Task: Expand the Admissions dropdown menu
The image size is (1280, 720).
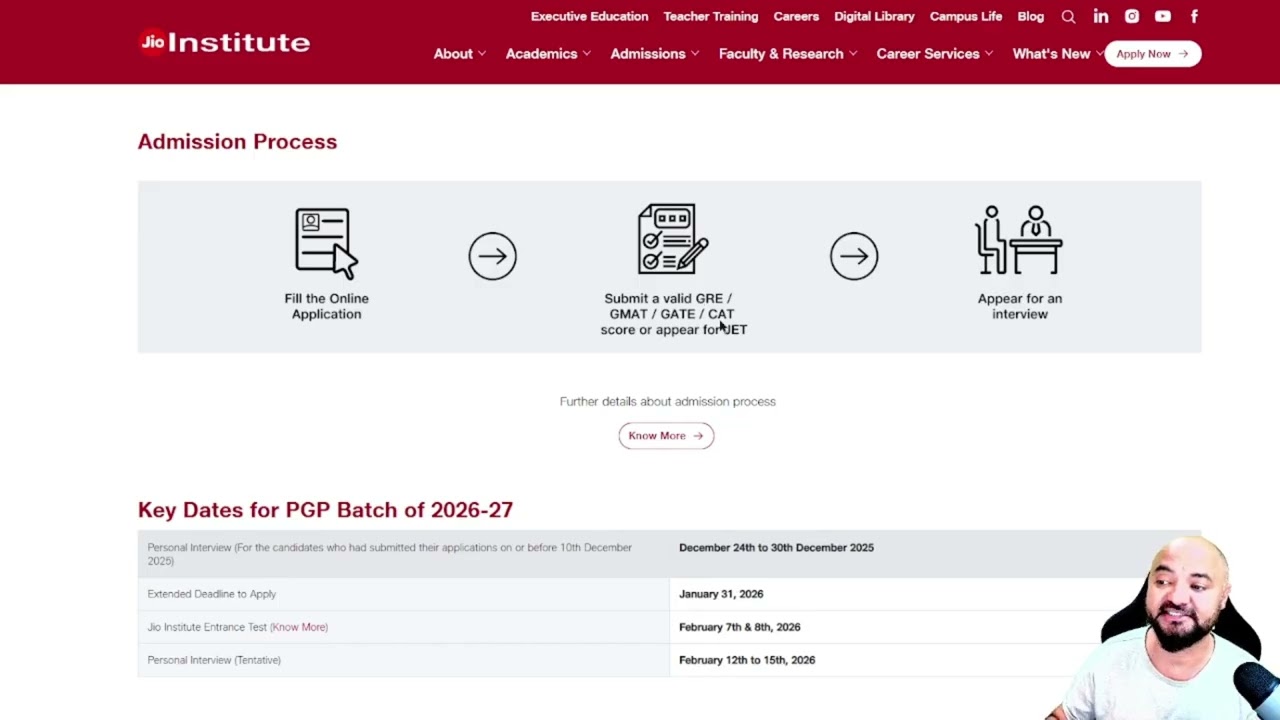Action: pos(655,54)
